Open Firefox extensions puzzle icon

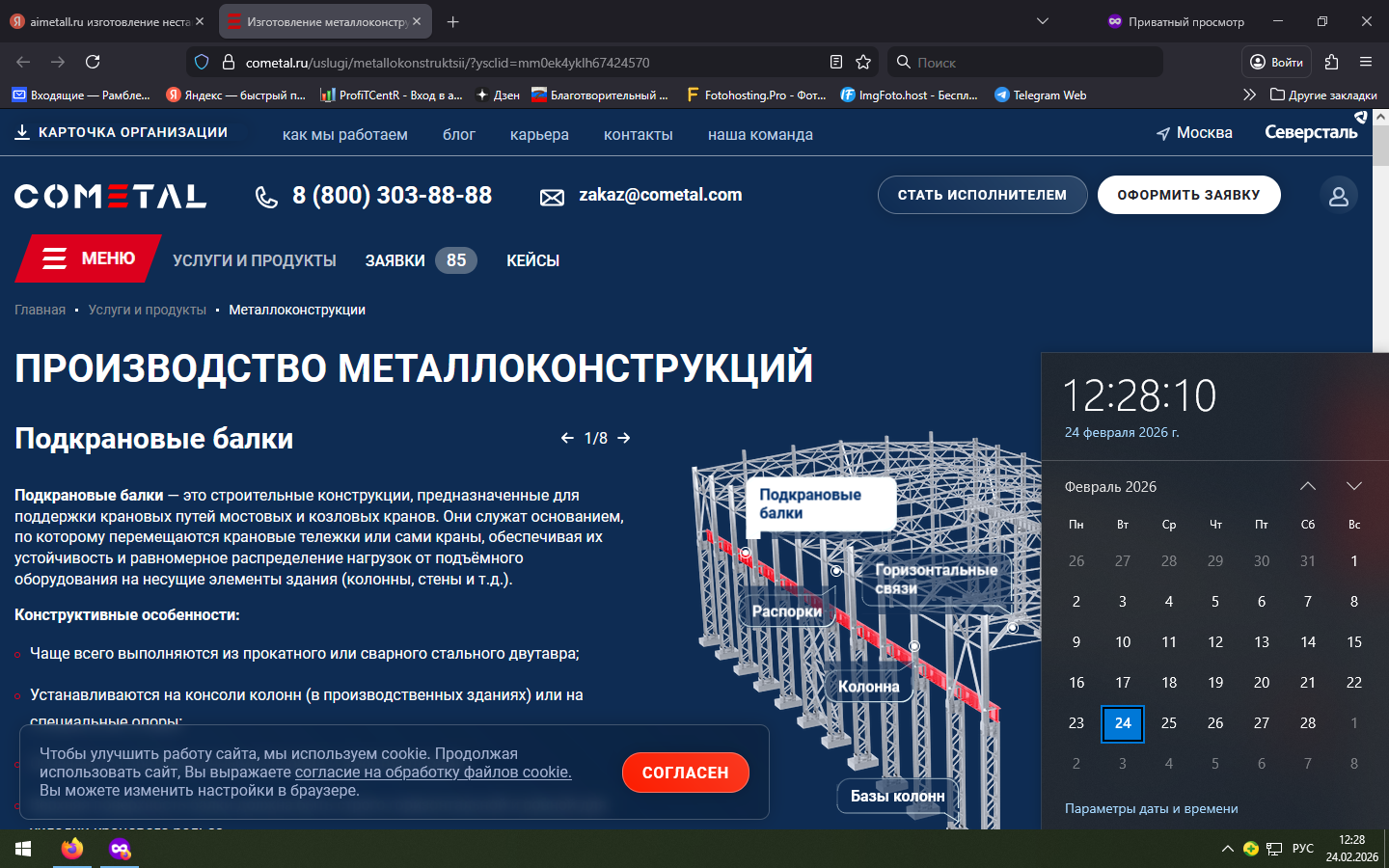(1331, 62)
